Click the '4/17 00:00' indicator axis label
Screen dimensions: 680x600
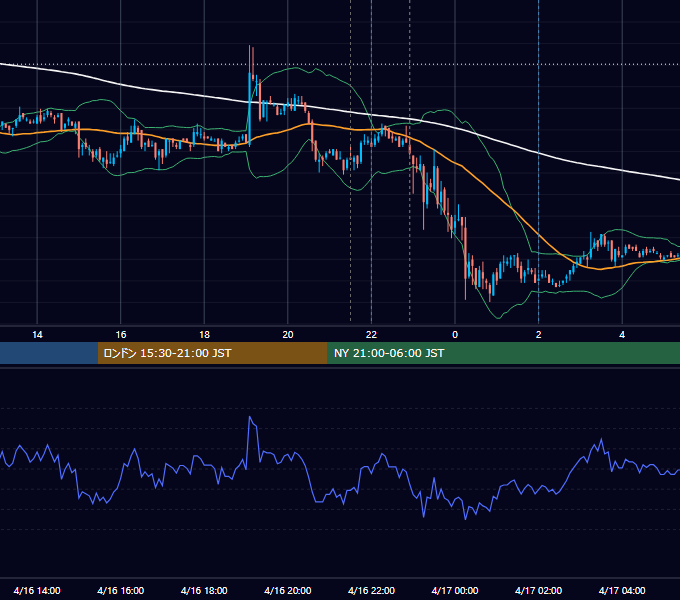pos(455,590)
